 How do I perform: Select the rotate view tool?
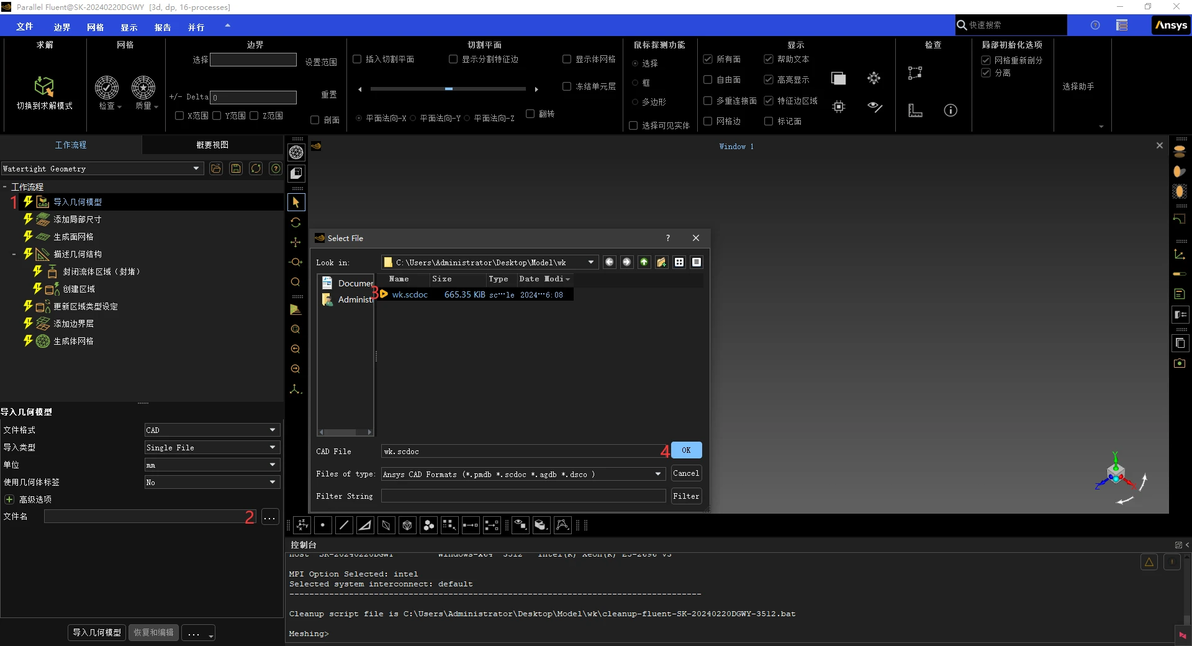(x=296, y=223)
